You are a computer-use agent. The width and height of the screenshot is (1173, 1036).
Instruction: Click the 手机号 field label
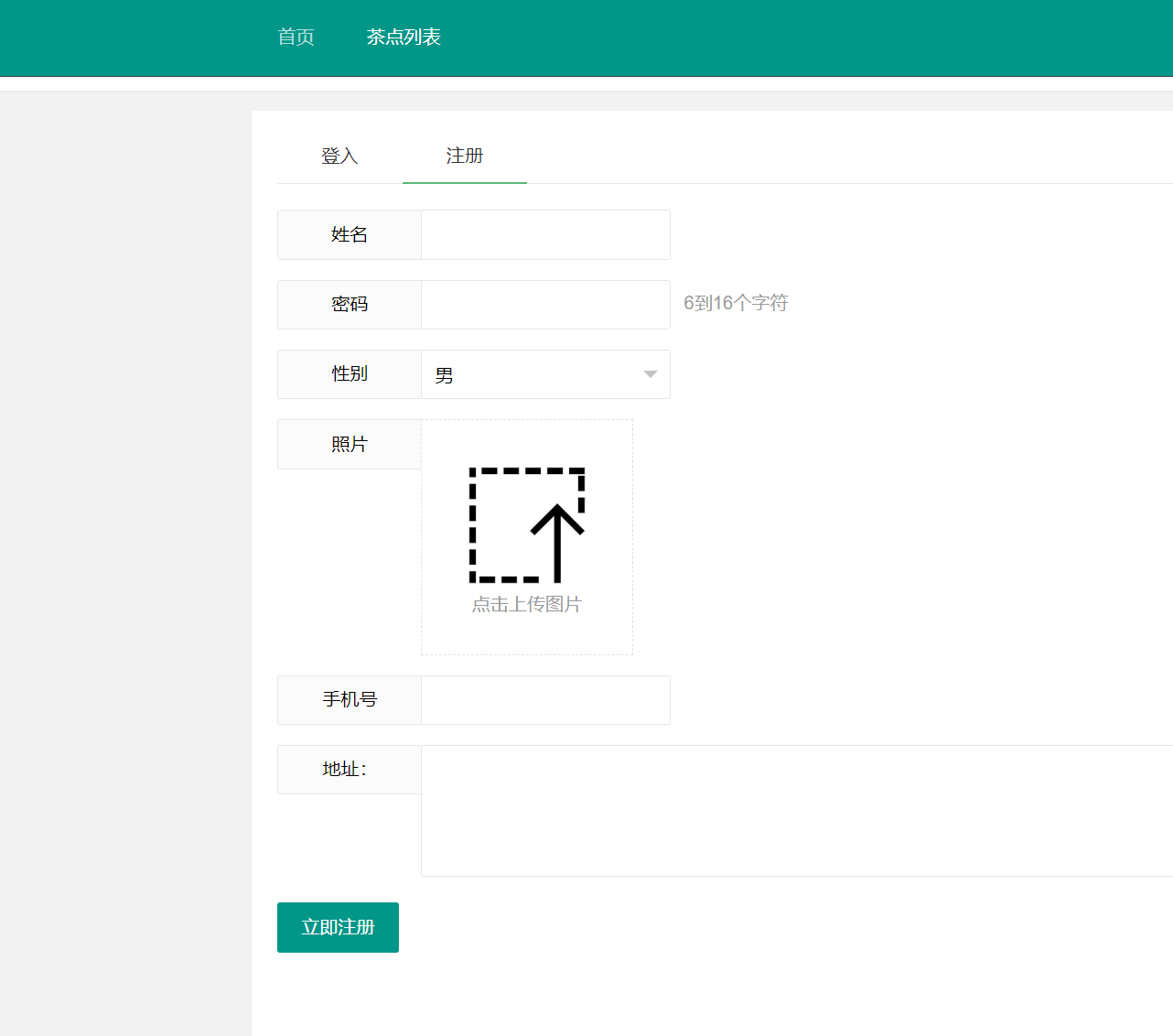click(x=350, y=700)
